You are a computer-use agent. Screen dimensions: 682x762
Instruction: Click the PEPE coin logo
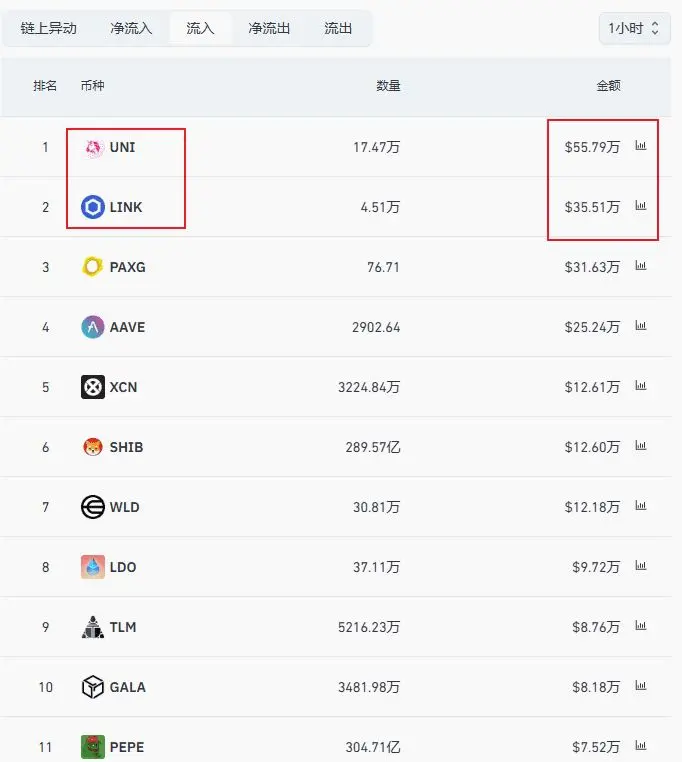pyautogui.click(x=93, y=747)
